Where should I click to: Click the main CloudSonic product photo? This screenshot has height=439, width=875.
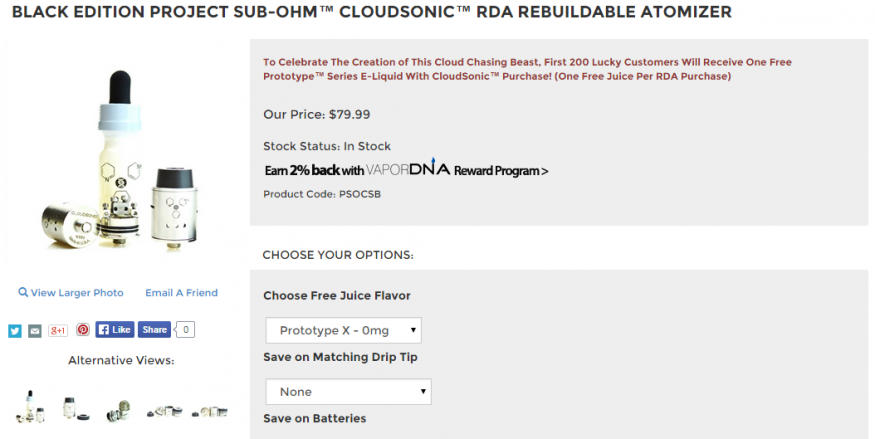(120, 160)
